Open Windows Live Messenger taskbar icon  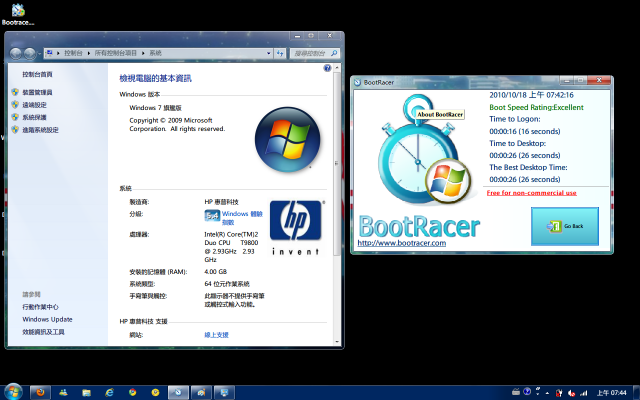(x=63, y=393)
